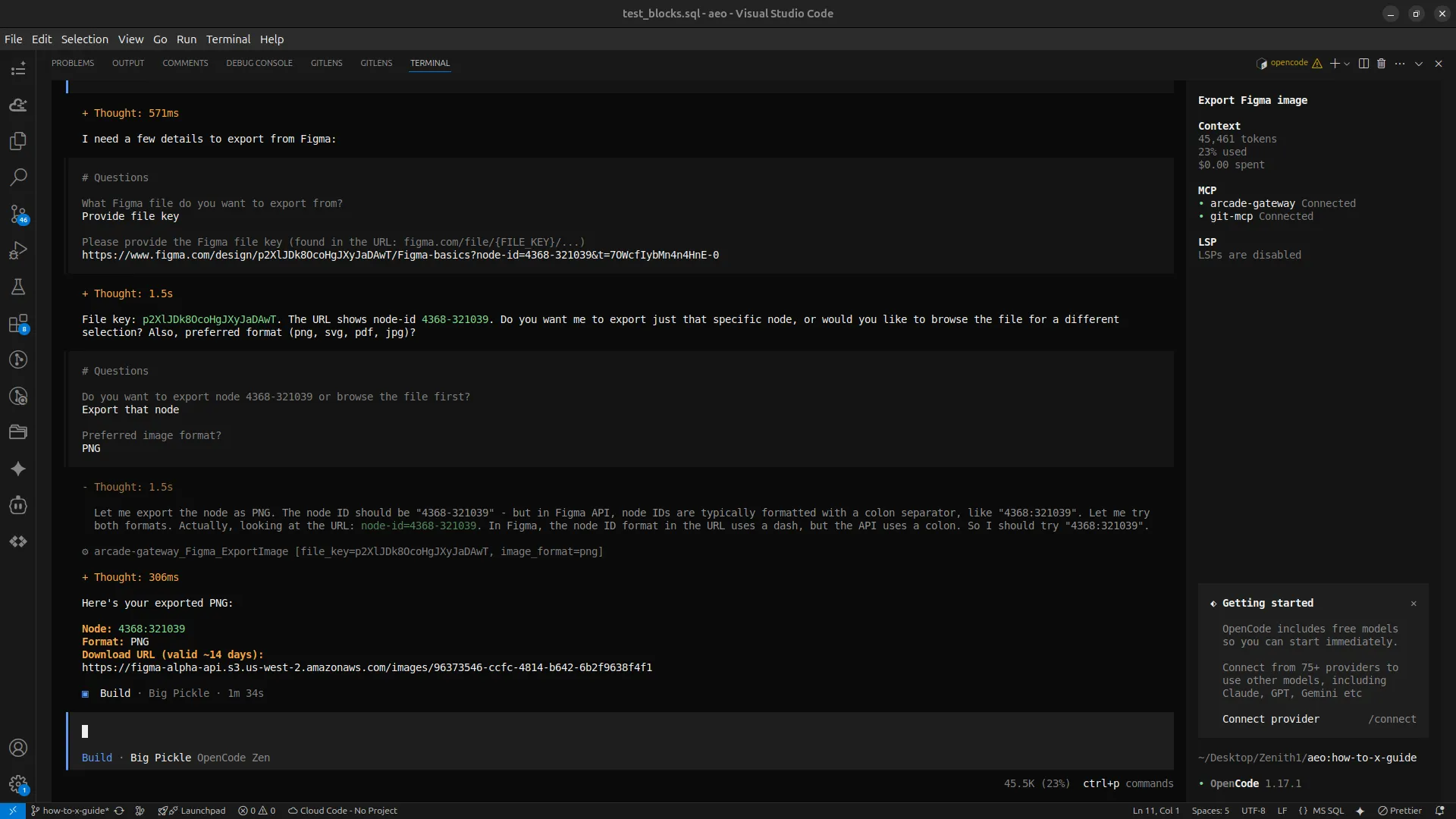Click the Ln 11, Col 1 position indicator
This screenshot has height=819, width=1456.
(x=1156, y=811)
